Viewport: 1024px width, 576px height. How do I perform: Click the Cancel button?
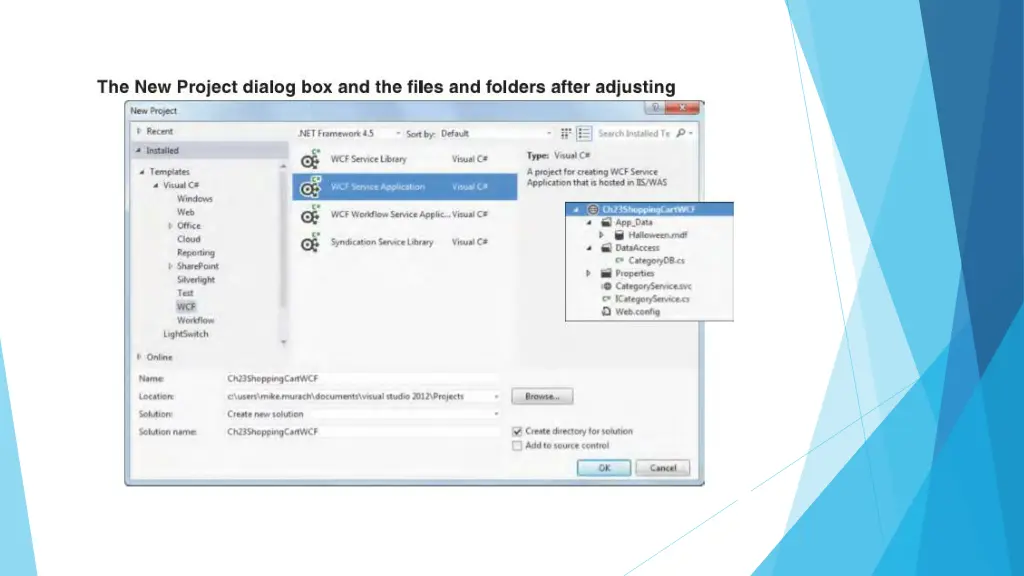point(663,468)
